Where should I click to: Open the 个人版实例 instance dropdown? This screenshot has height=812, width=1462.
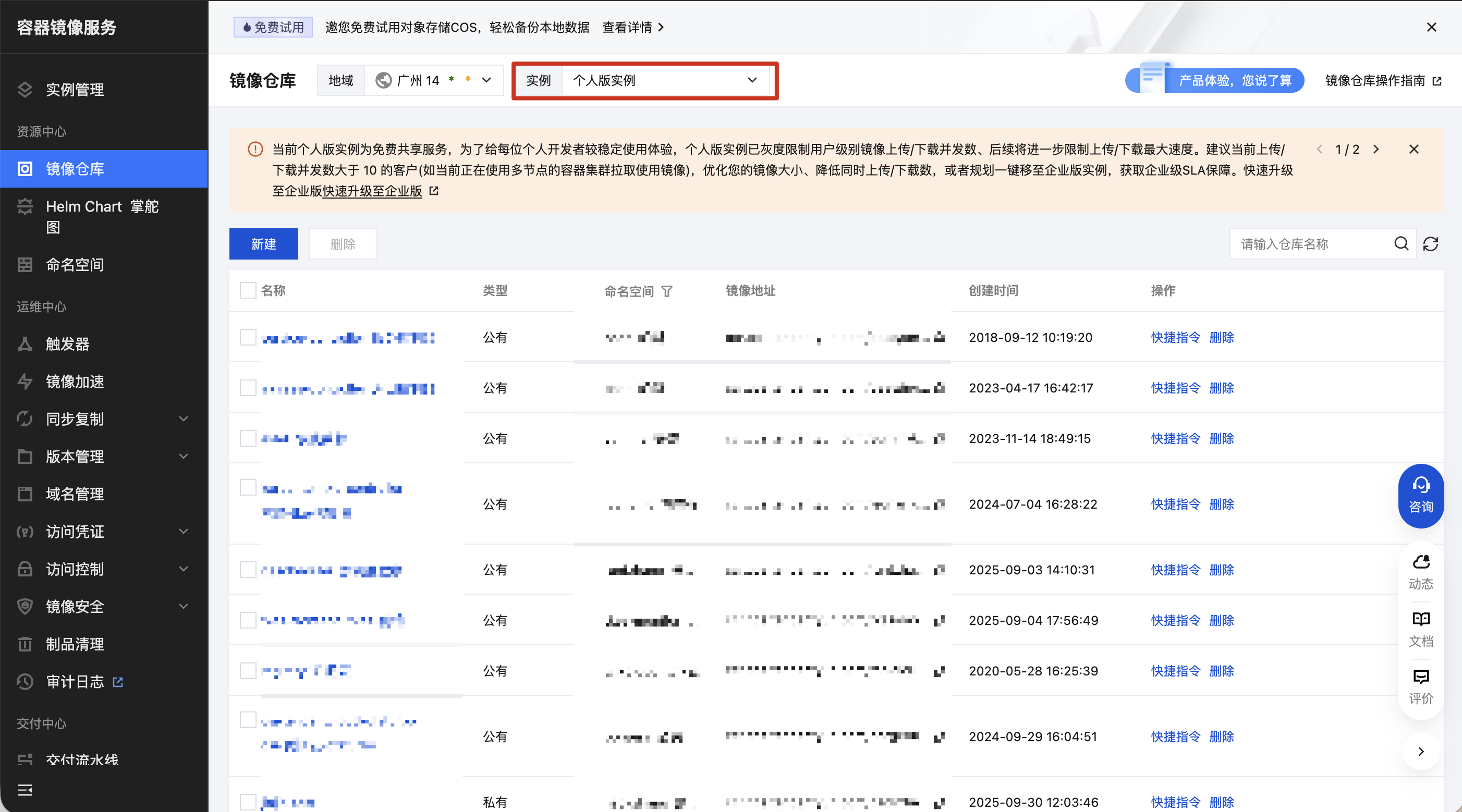pyautogui.click(x=664, y=81)
